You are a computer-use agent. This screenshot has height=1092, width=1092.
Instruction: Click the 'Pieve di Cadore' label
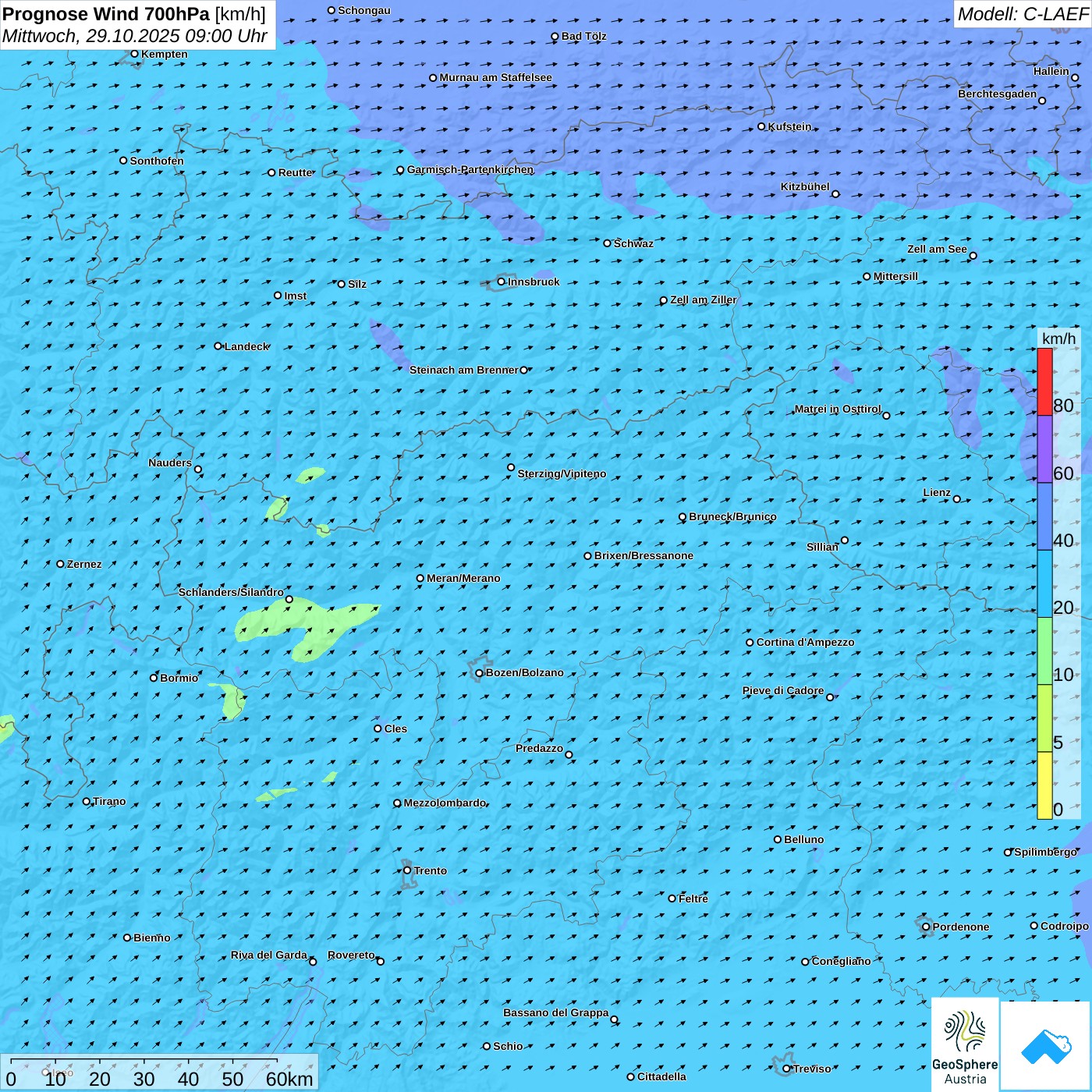click(783, 690)
